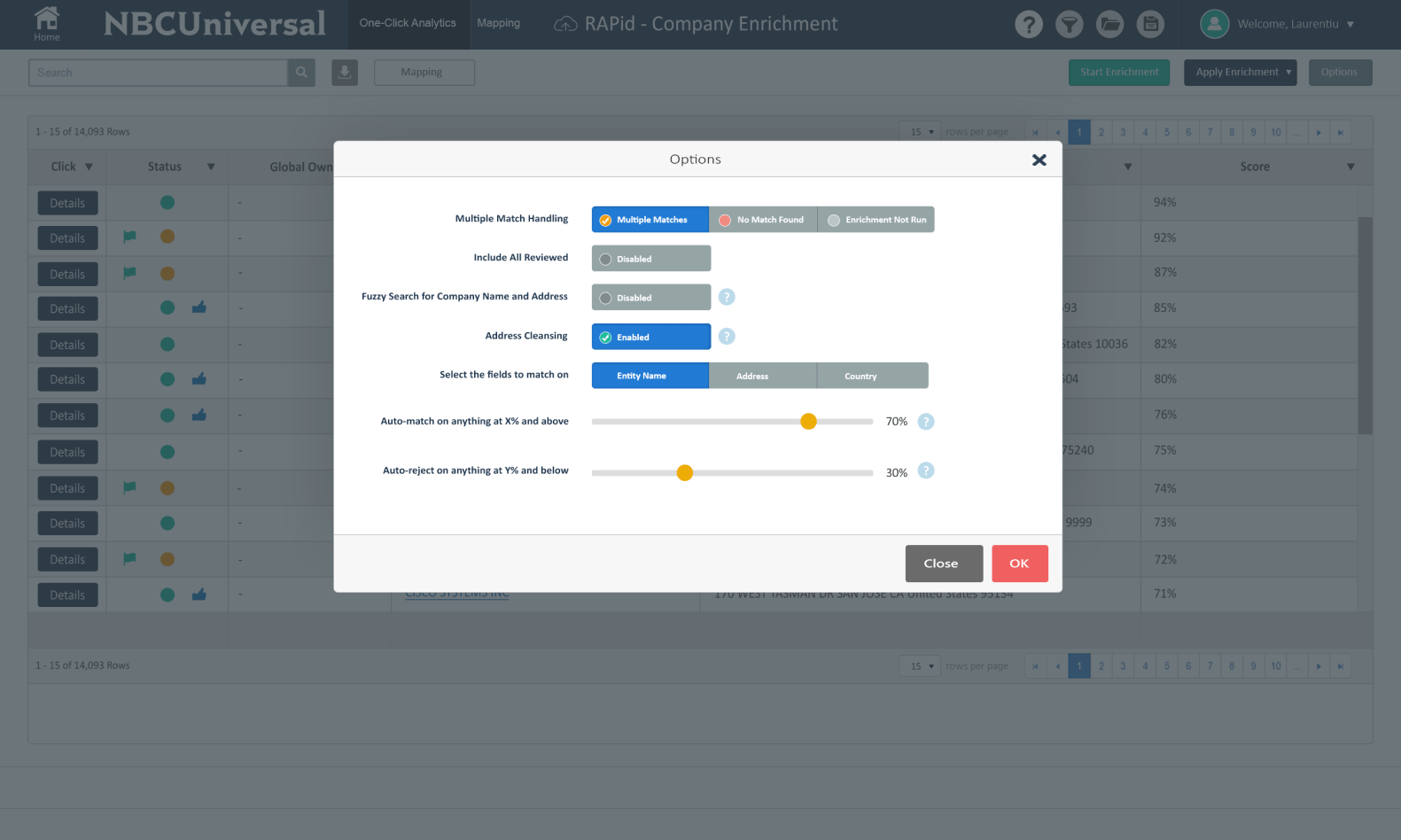
Task: Toggle No Match Found option
Action: pos(763,220)
